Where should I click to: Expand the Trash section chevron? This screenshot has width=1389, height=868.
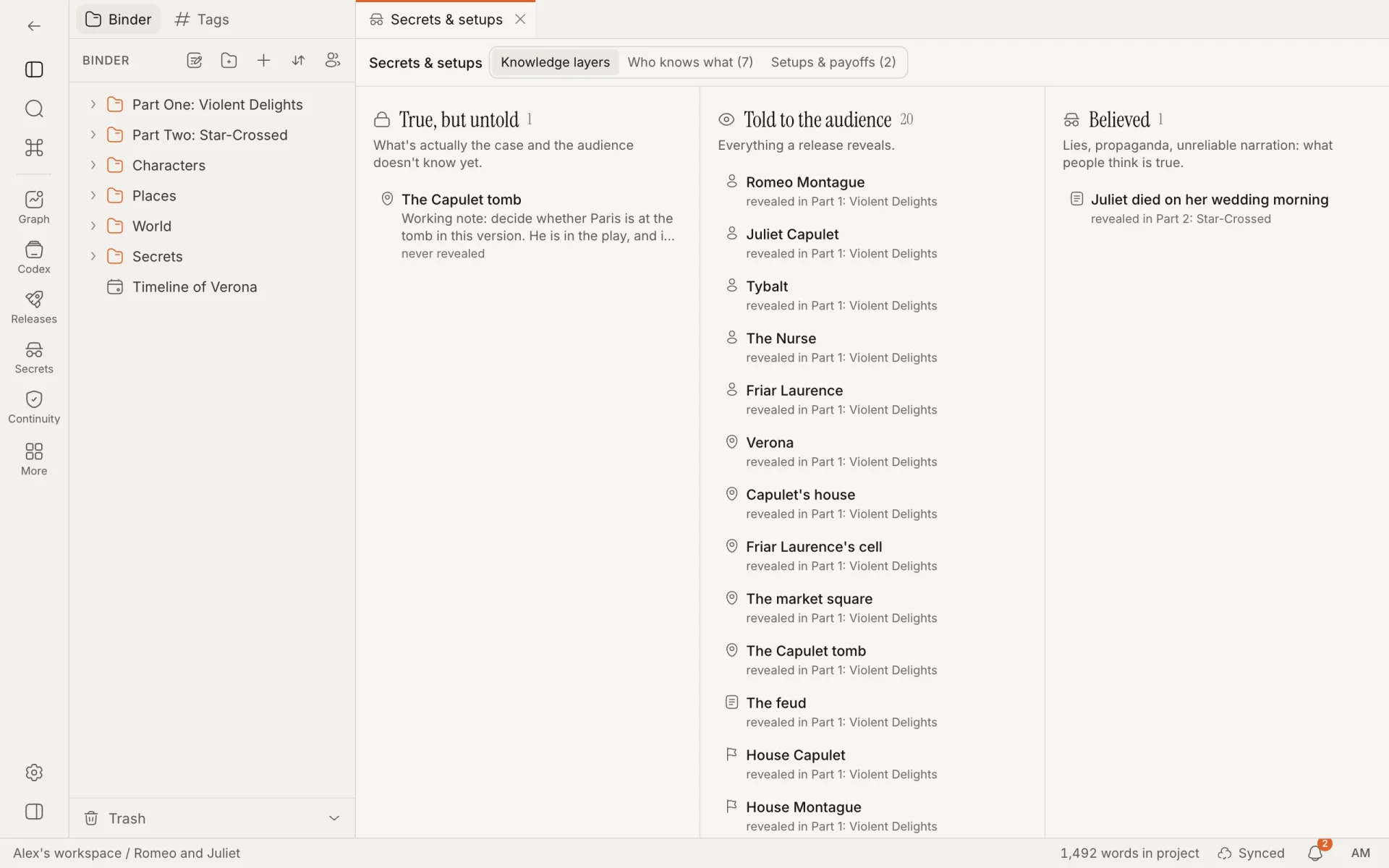click(334, 818)
